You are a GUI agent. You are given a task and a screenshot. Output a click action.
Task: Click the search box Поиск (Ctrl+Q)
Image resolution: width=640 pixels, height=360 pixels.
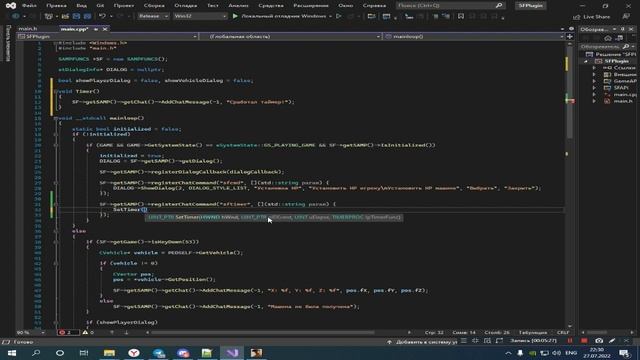(x=450, y=6)
